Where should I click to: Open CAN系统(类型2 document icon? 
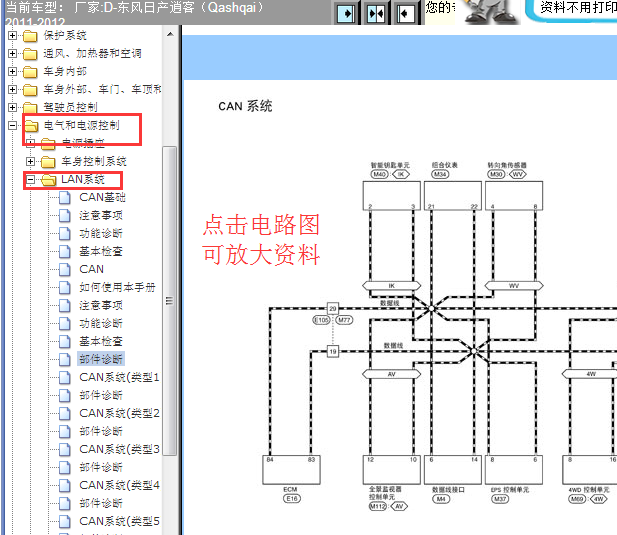coord(65,413)
